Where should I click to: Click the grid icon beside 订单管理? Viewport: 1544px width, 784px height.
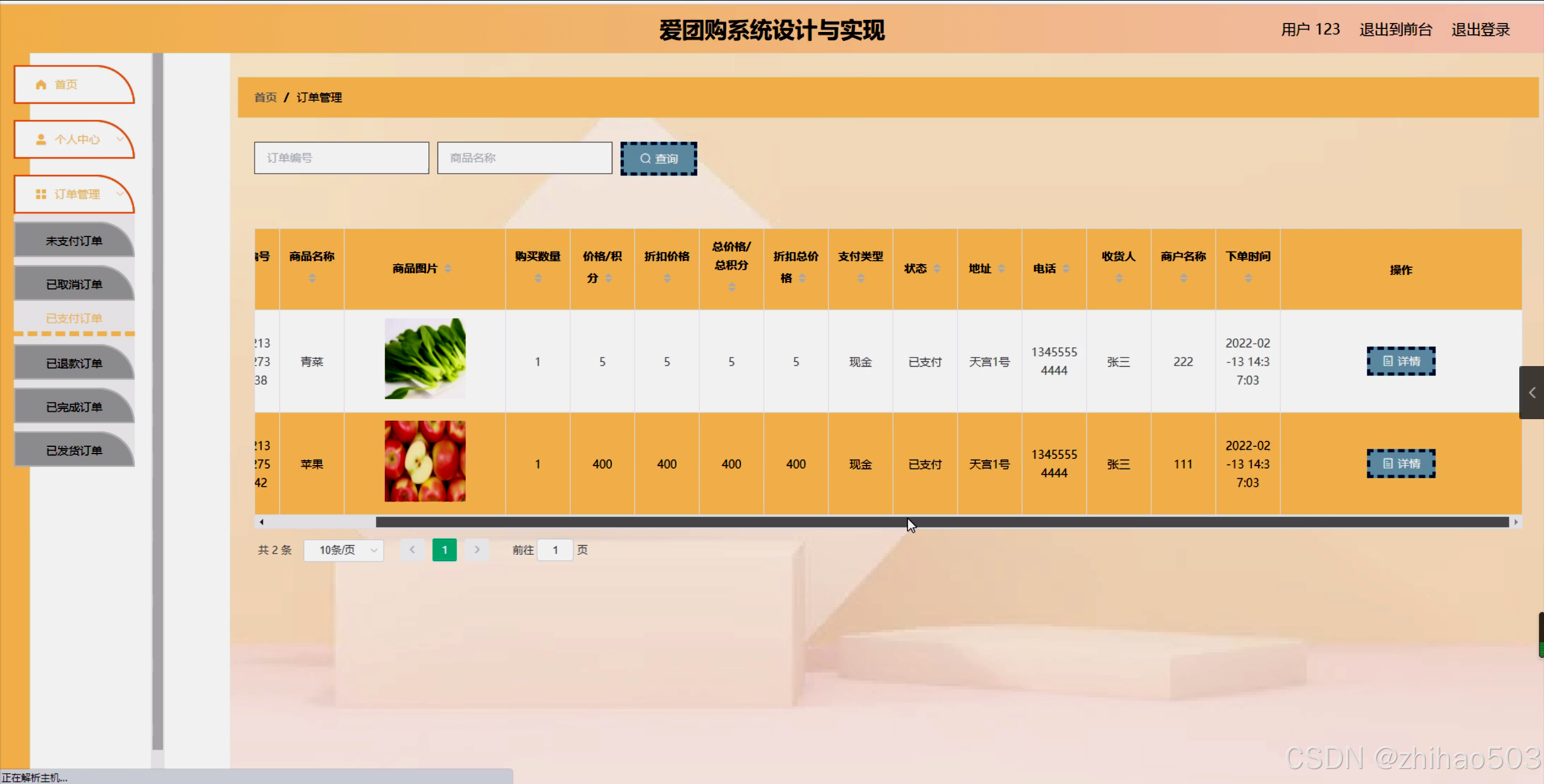pyautogui.click(x=41, y=194)
